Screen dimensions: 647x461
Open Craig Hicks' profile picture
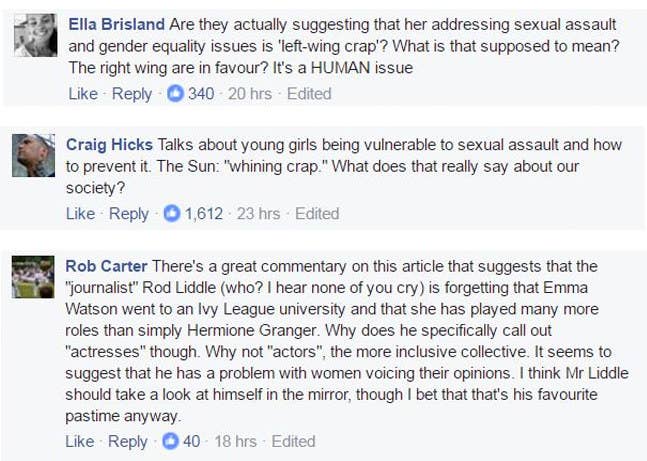pos(33,156)
